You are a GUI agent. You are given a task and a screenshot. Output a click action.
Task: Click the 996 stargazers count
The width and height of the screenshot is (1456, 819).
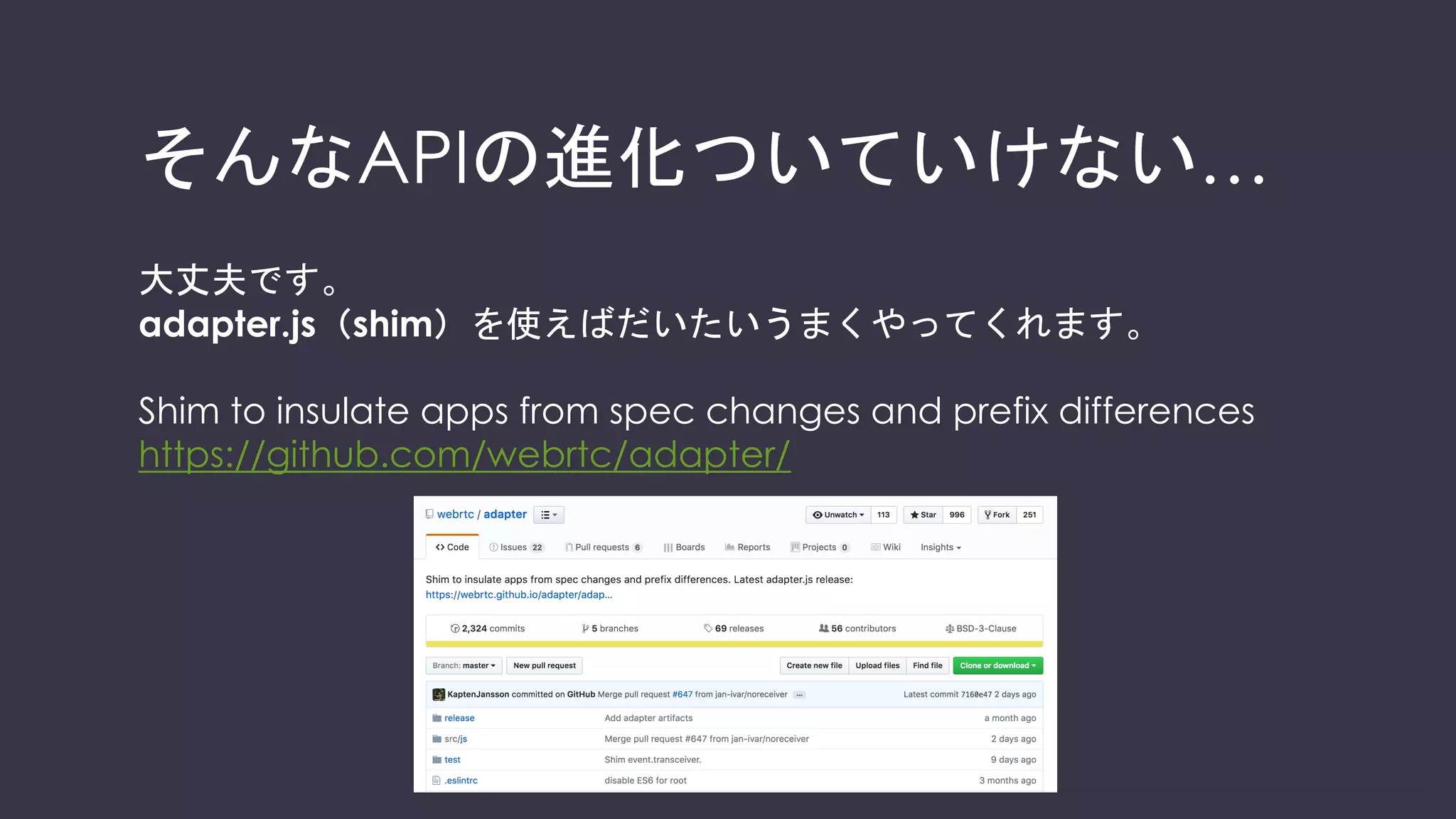tap(957, 515)
